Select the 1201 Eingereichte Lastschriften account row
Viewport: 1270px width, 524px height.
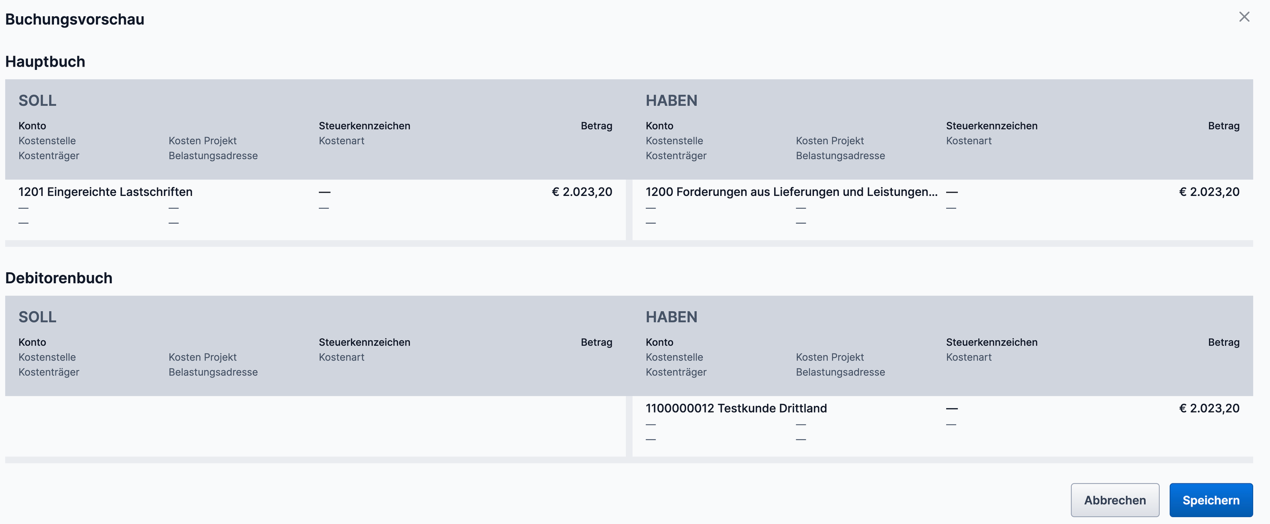pyautogui.click(x=105, y=192)
